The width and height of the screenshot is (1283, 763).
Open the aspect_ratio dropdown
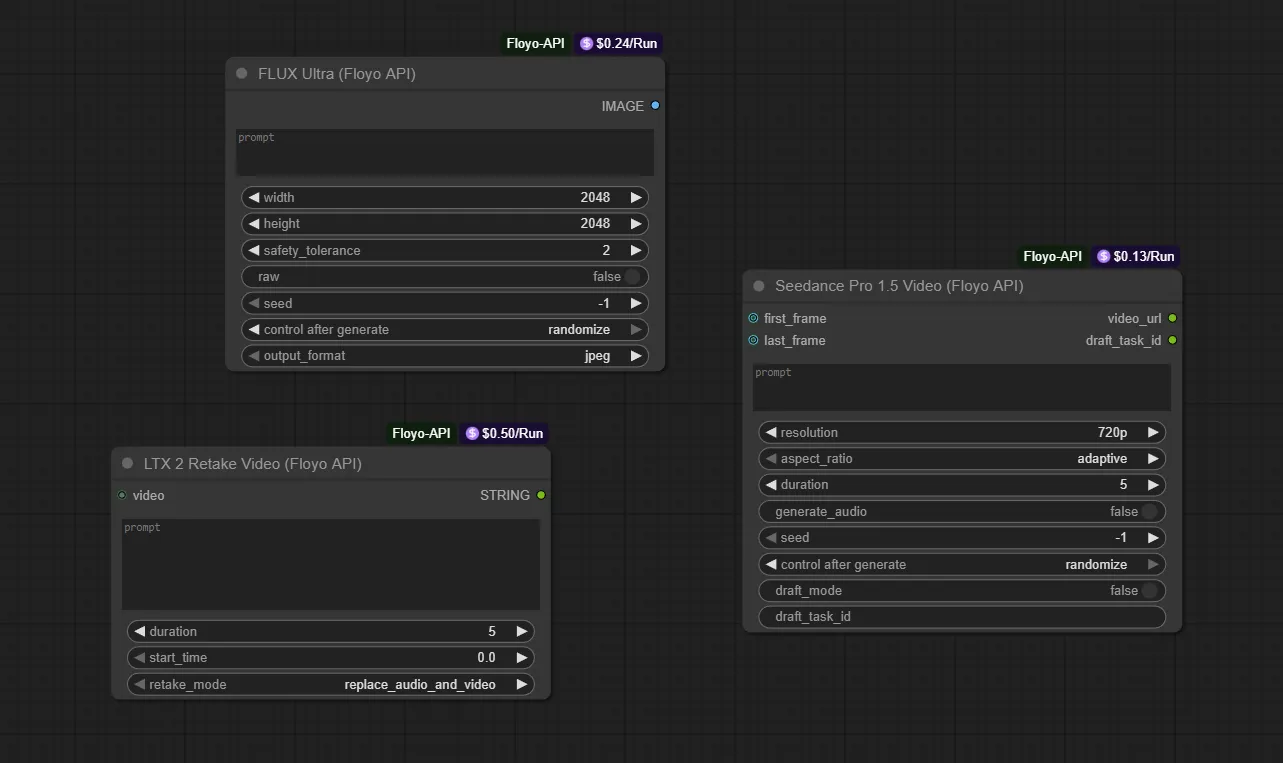pyautogui.click(x=962, y=458)
